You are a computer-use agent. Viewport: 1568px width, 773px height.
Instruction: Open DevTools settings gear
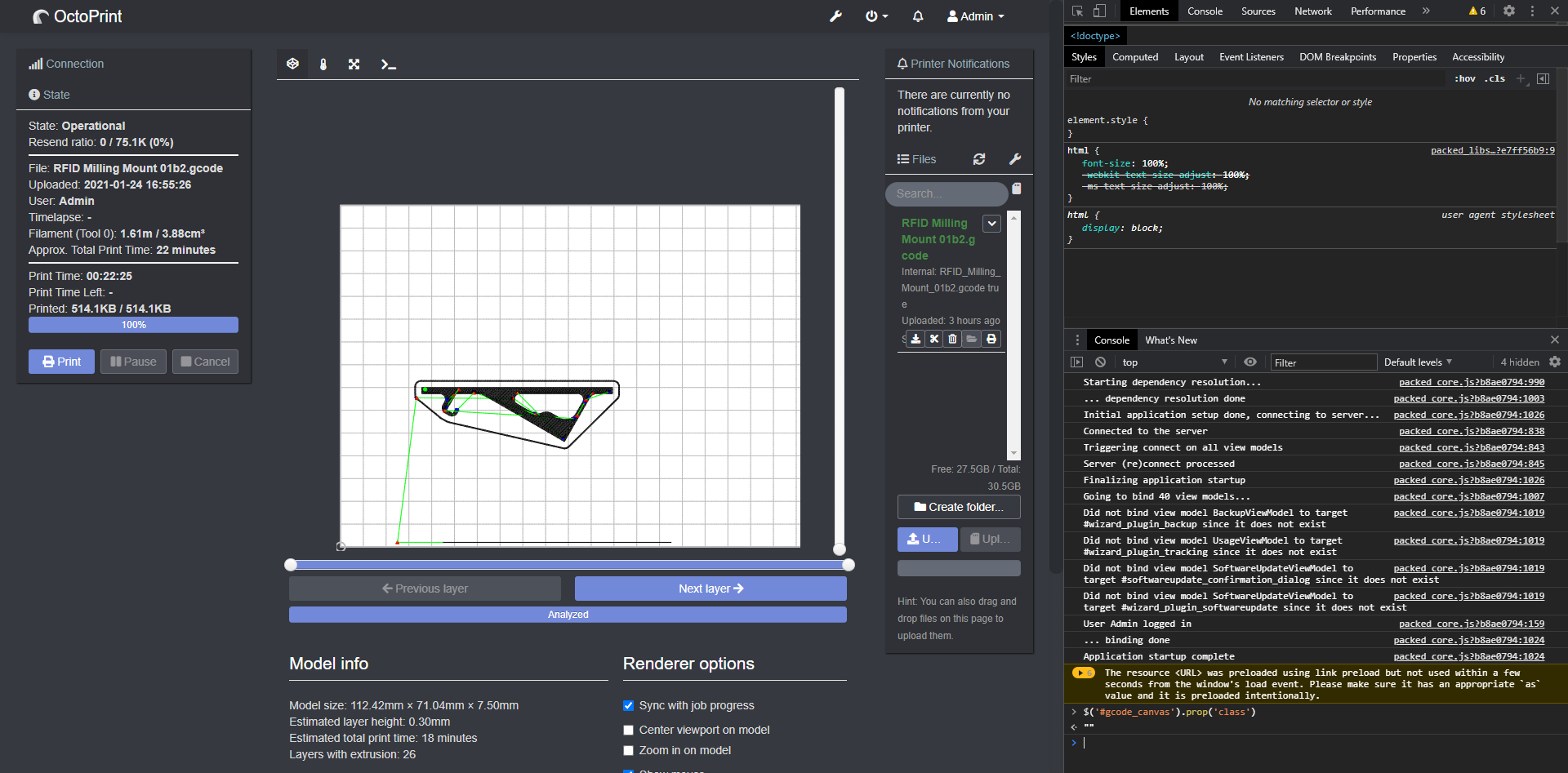click(x=1509, y=11)
